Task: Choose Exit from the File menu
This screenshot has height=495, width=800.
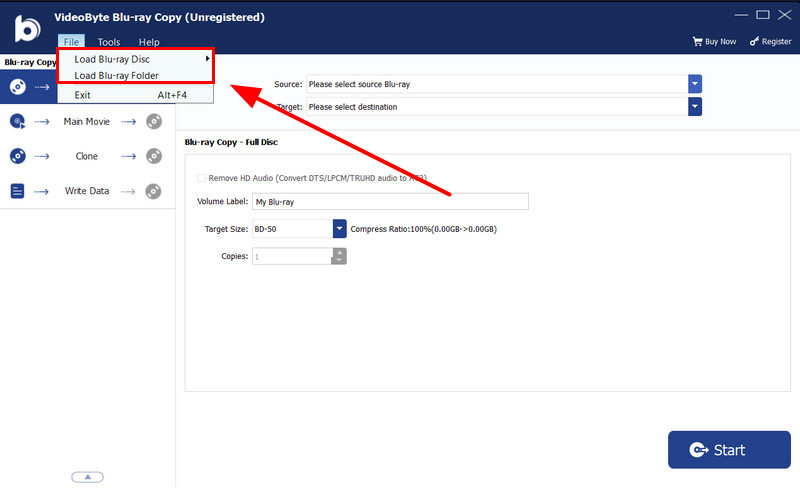Action: 136,95
